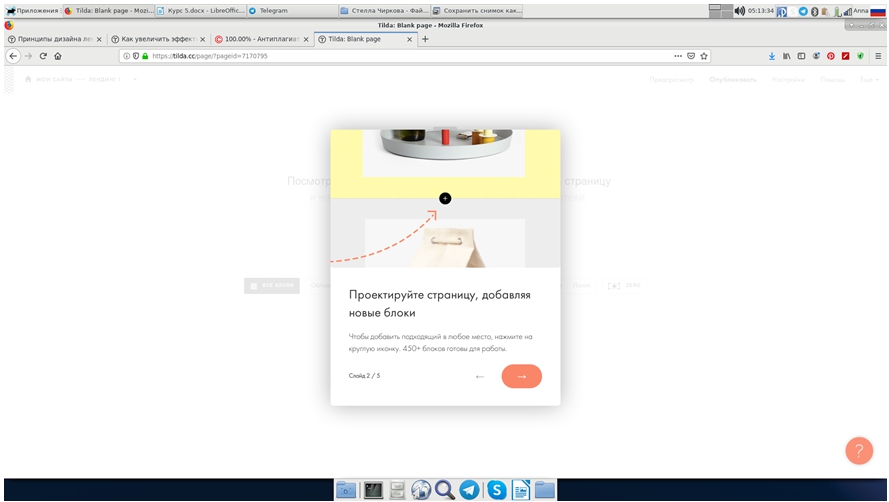Open the Firefox hamburger menu
This screenshot has height=502, width=889.
[x=877, y=56]
